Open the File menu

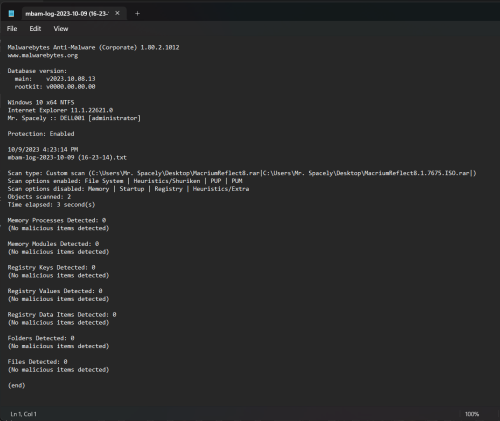pyautogui.click(x=12, y=29)
